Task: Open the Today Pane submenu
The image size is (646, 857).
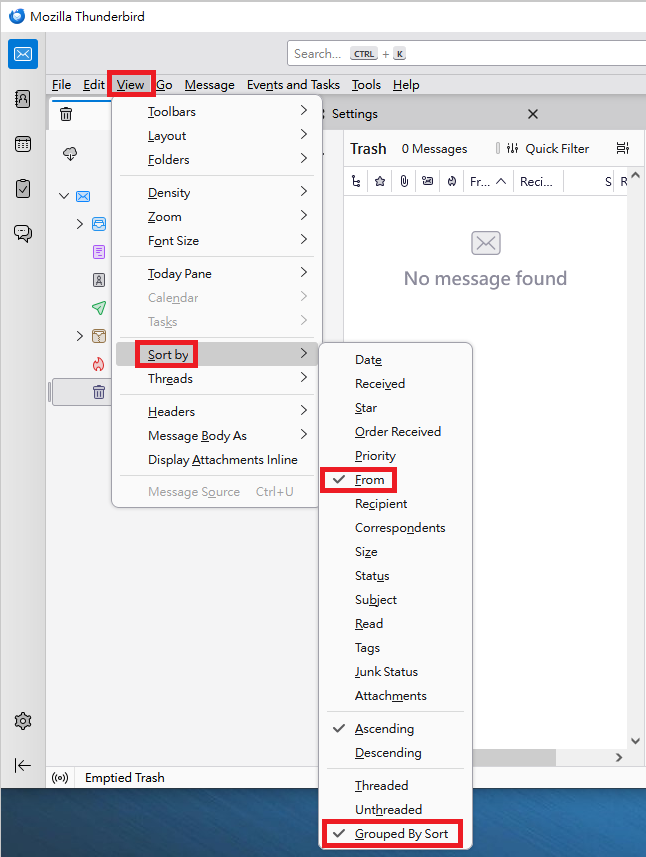Action: click(216, 273)
